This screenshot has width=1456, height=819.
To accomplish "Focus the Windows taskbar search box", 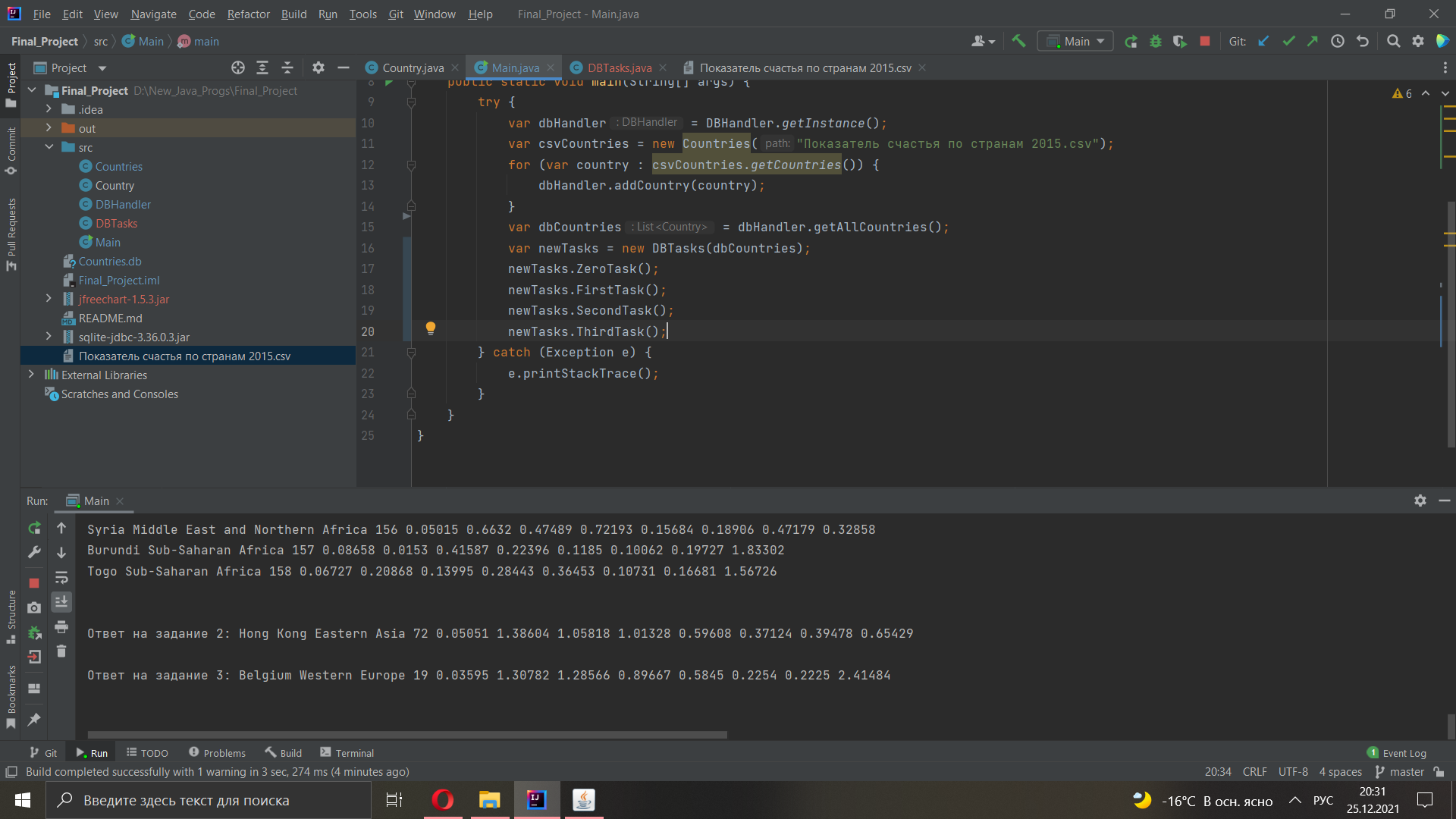I will tap(209, 800).
